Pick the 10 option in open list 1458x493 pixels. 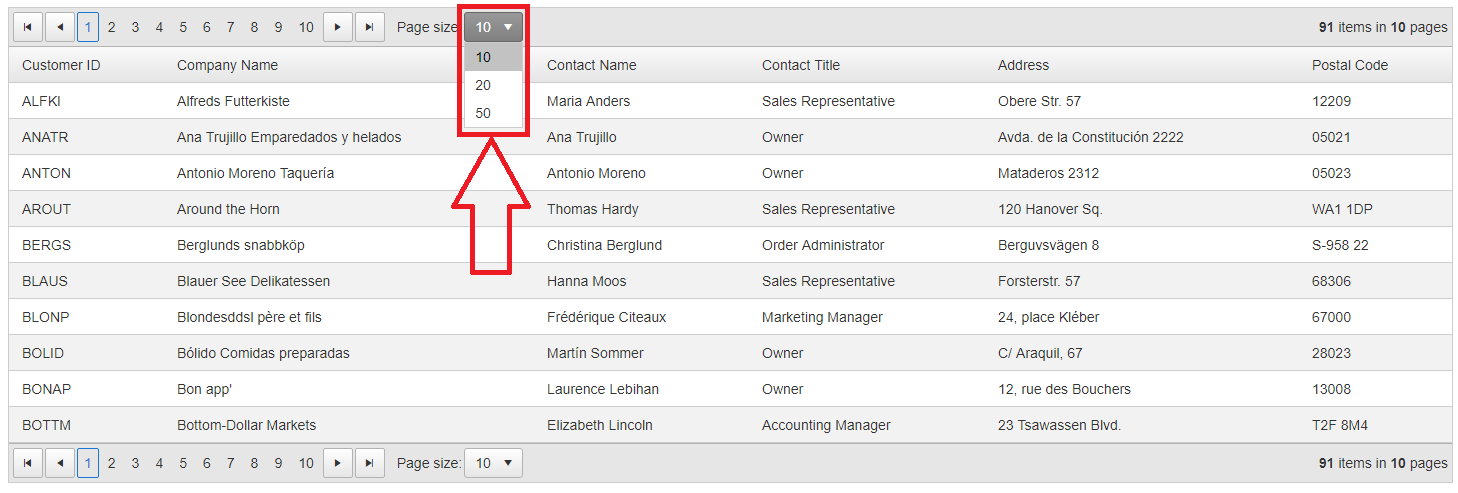coord(484,57)
